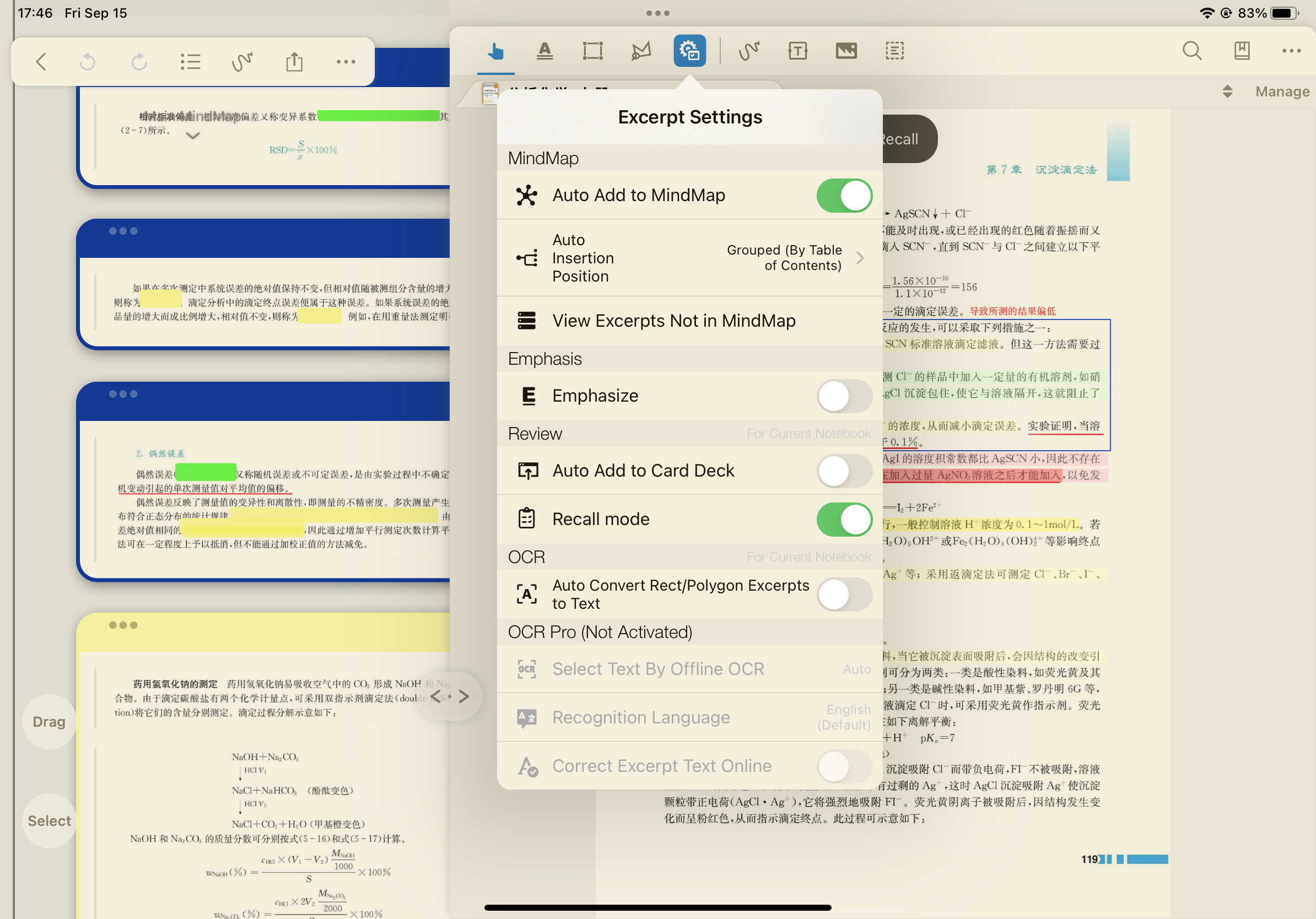
Task: Open Auto Insertion Position options
Action: tap(689, 258)
